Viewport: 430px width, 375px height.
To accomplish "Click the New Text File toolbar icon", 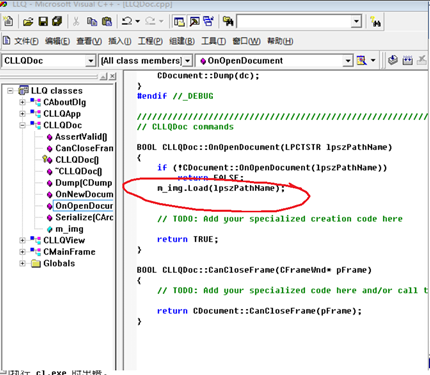I will tap(8, 22).
